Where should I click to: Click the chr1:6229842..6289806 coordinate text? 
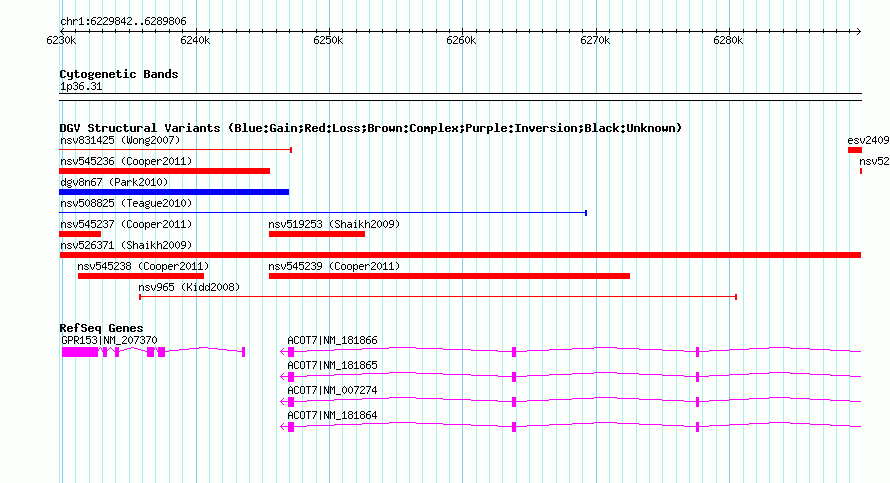pos(123,22)
